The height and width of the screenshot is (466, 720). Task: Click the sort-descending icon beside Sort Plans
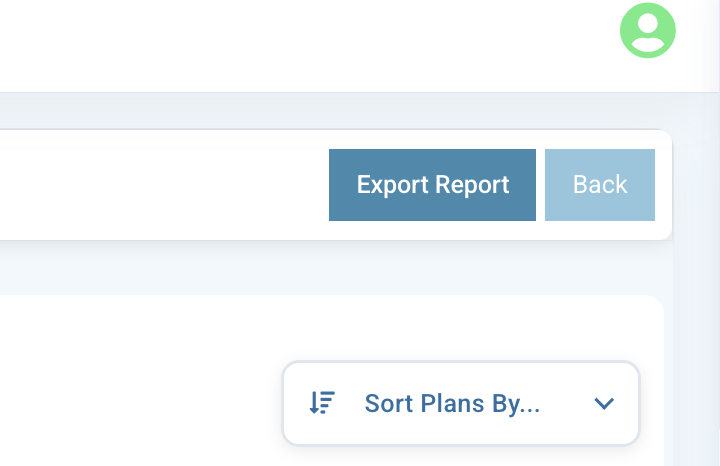click(322, 403)
